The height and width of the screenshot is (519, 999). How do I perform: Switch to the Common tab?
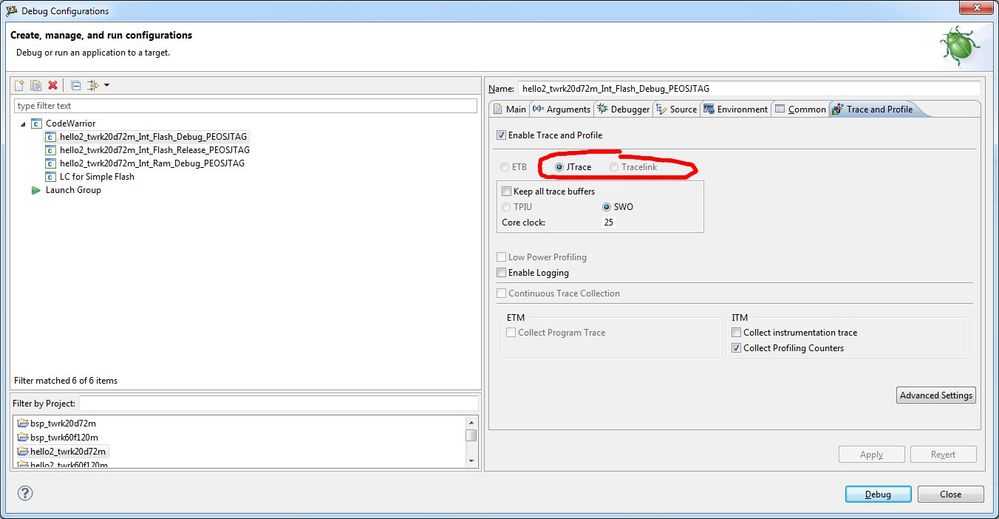pyautogui.click(x=800, y=110)
